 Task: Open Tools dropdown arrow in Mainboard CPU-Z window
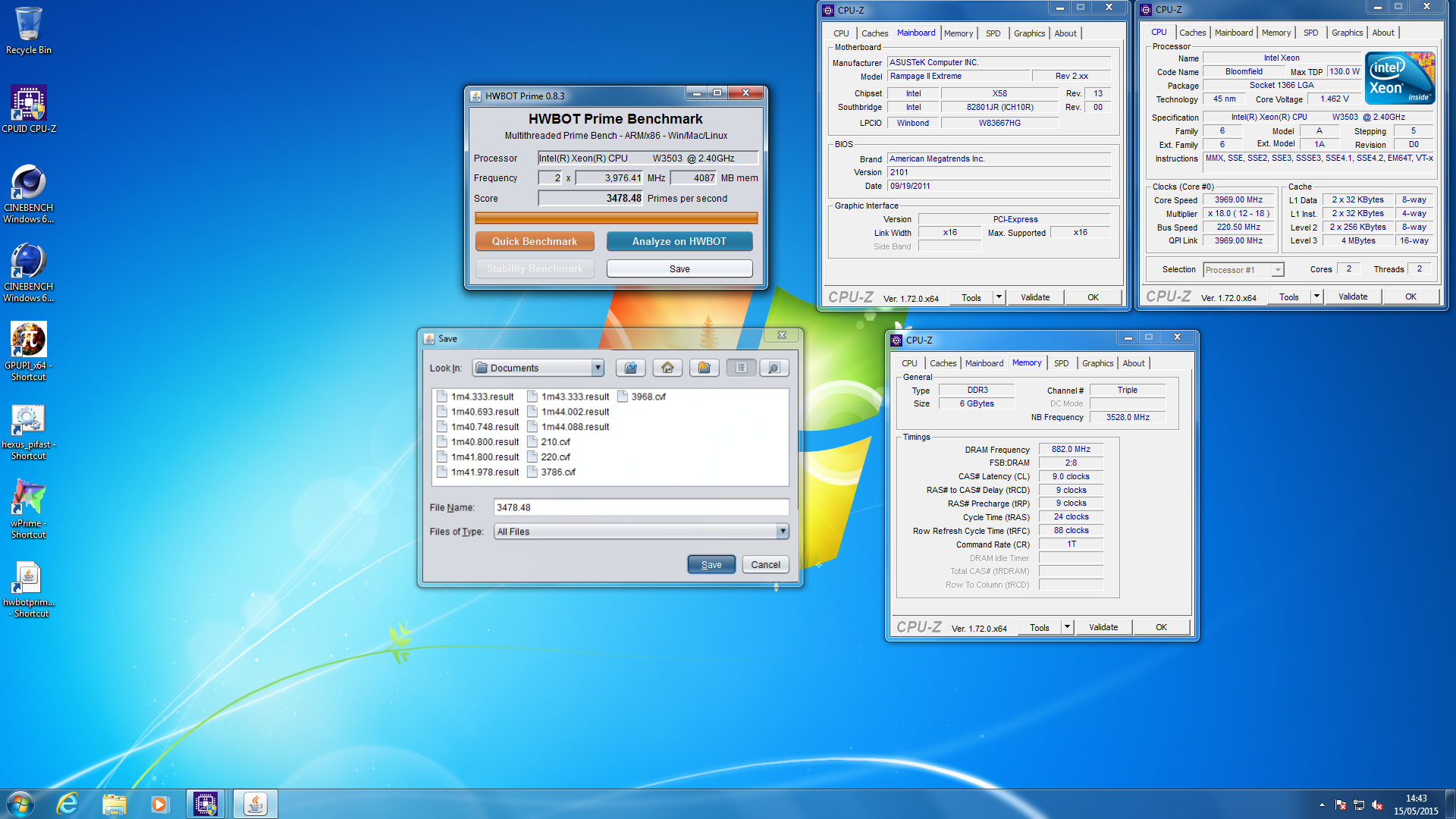(x=999, y=297)
